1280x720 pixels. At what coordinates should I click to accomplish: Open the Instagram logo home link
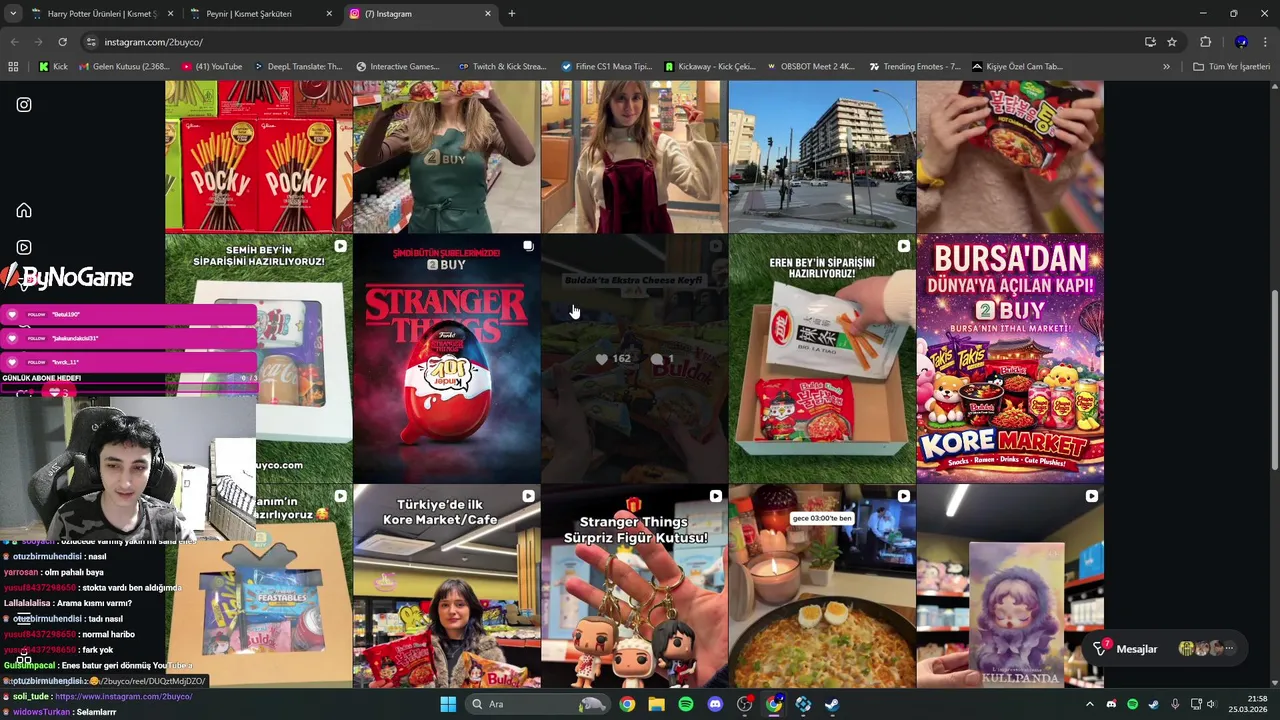pyautogui.click(x=24, y=105)
